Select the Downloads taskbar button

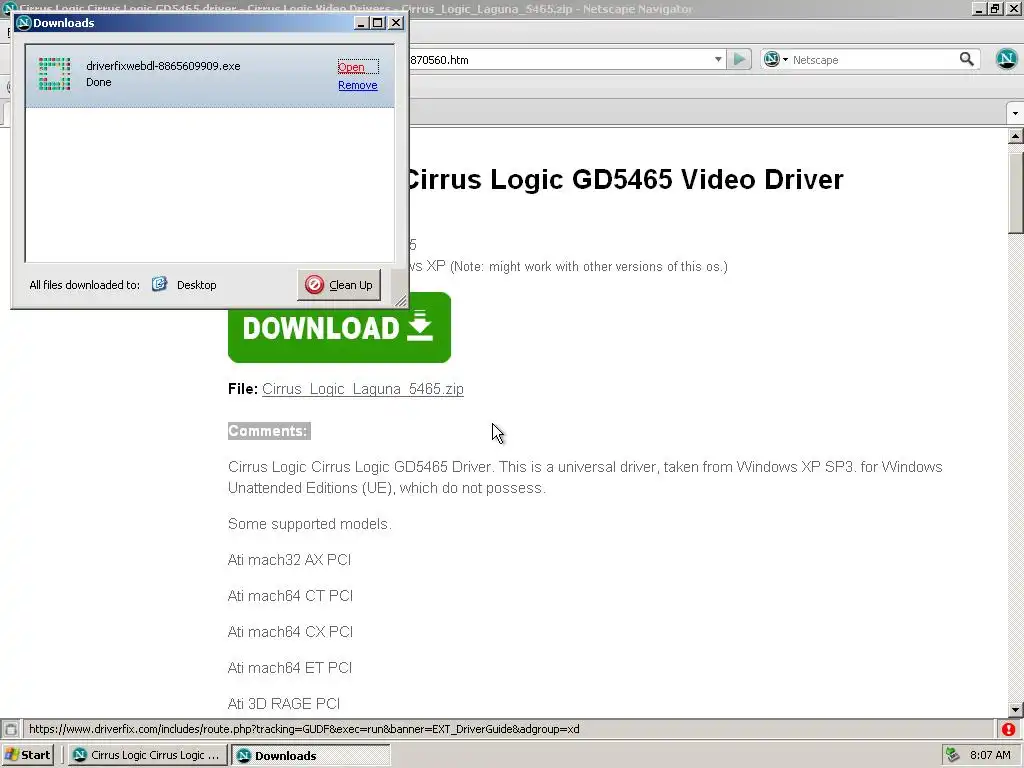(x=311, y=755)
